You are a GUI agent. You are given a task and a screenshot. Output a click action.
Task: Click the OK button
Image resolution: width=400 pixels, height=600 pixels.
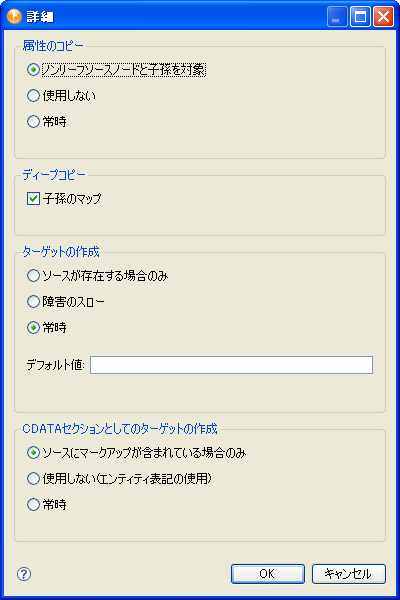(x=268, y=574)
